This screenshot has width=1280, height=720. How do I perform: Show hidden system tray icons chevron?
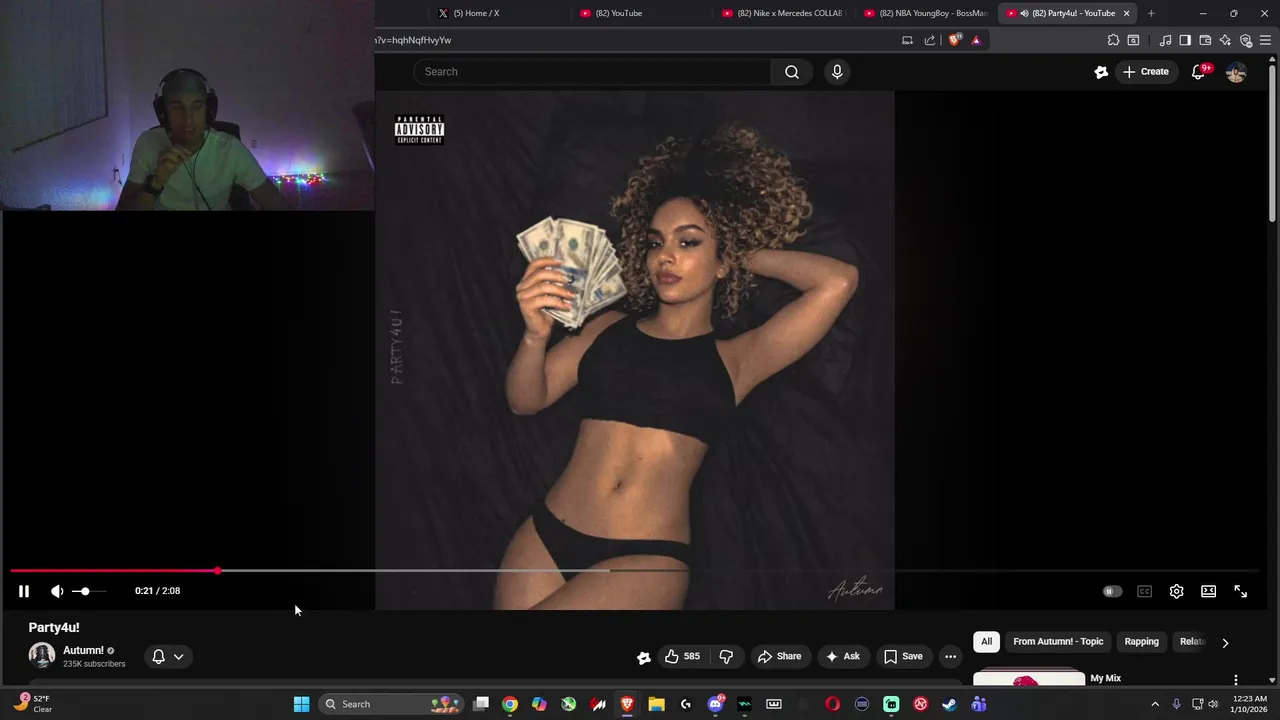[1155, 704]
